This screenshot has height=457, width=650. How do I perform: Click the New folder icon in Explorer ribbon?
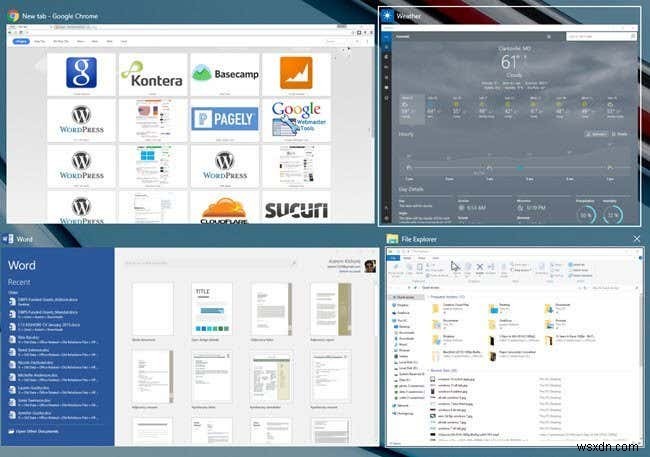tap(504, 269)
